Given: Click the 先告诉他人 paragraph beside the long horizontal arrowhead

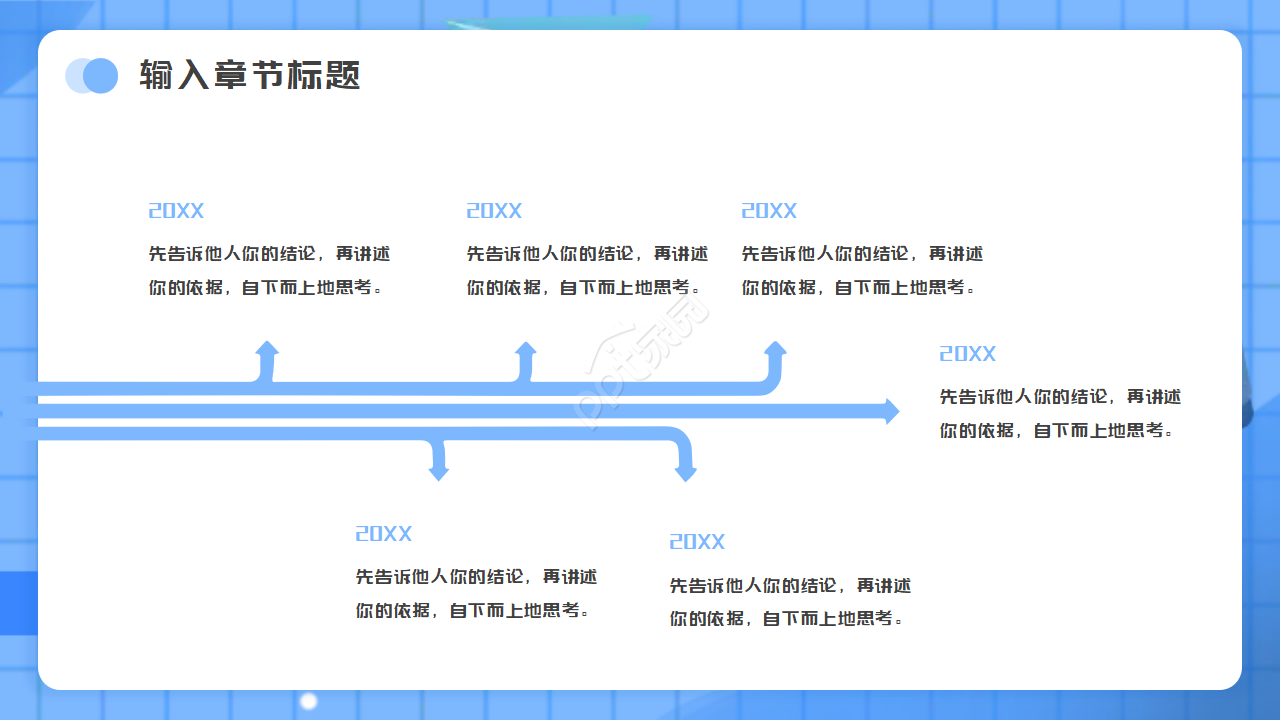Looking at the screenshot, I should click(x=1061, y=413).
